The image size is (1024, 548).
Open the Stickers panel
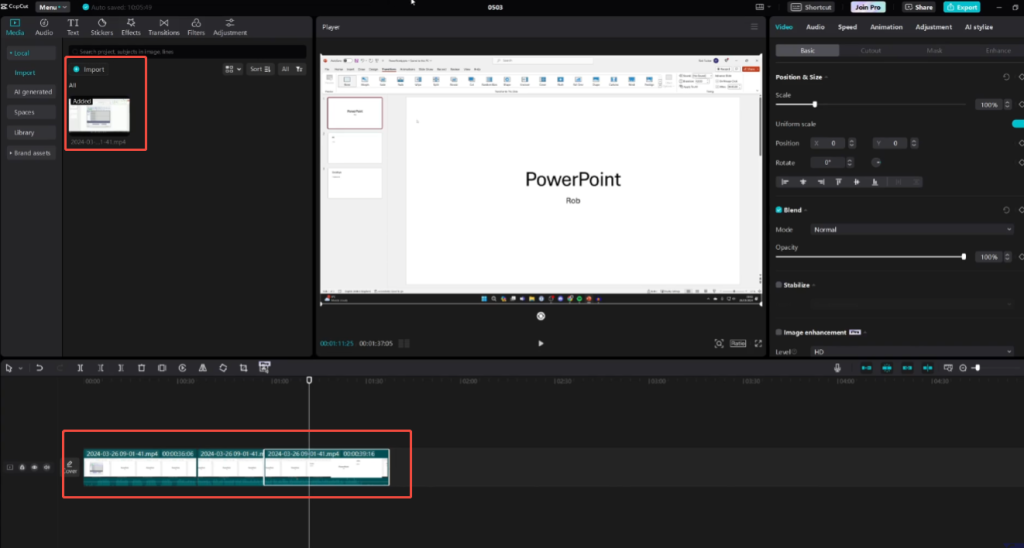(102, 27)
